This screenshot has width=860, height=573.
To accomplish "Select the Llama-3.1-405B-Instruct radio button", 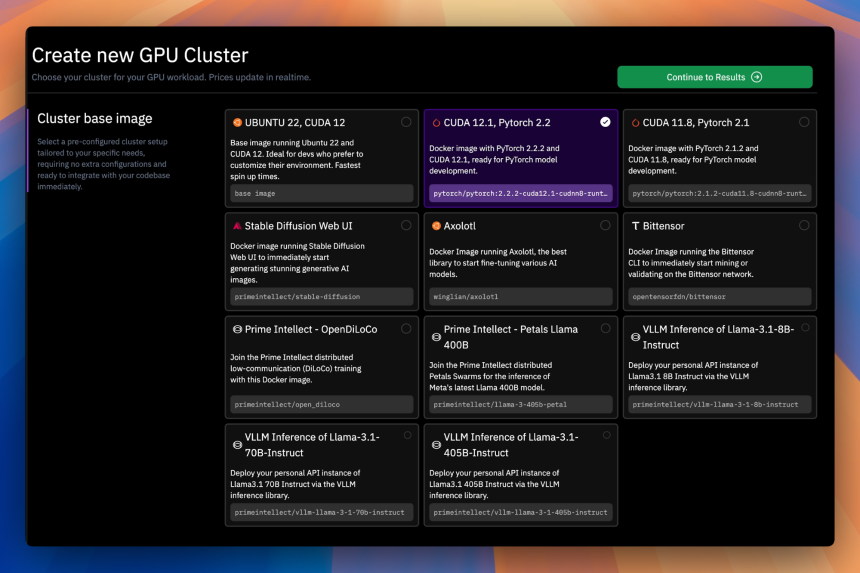I will coord(607,435).
